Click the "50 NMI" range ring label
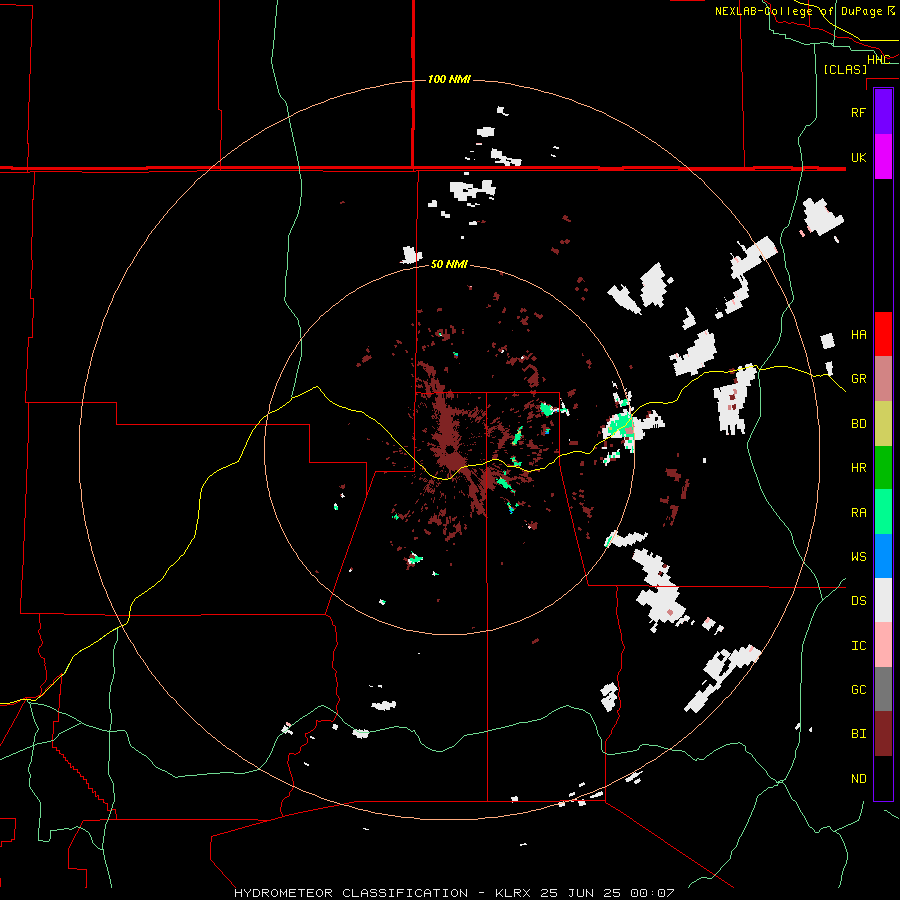Screen dimensions: 900x900 pyautogui.click(x=449, y=264)
